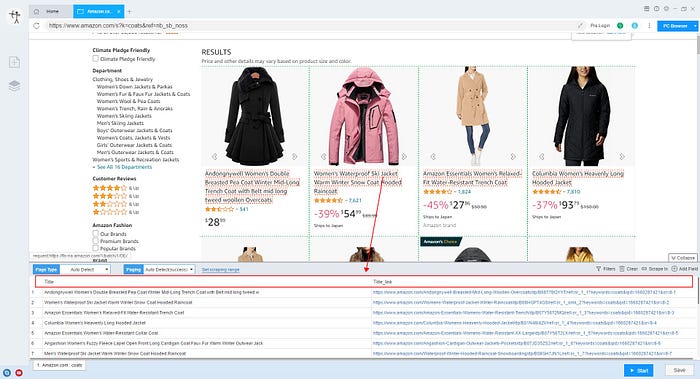
Task: Add a new field
Action: [684, 269]
